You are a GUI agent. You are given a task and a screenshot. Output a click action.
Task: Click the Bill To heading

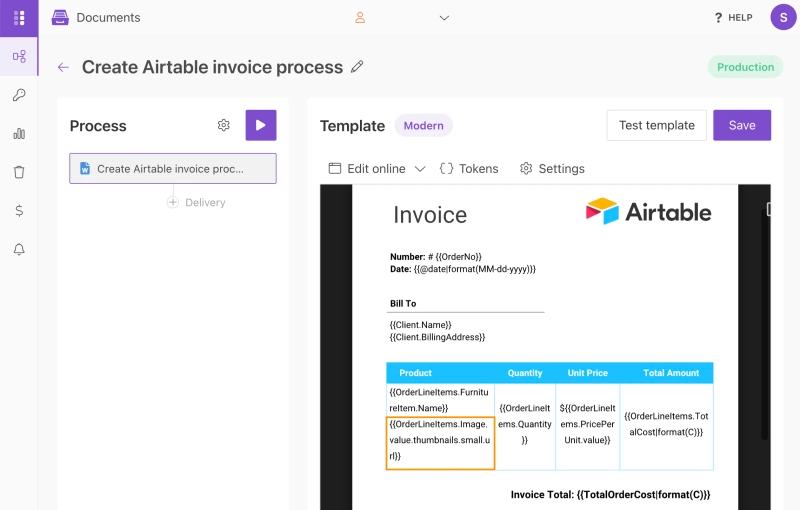[403, 303]
